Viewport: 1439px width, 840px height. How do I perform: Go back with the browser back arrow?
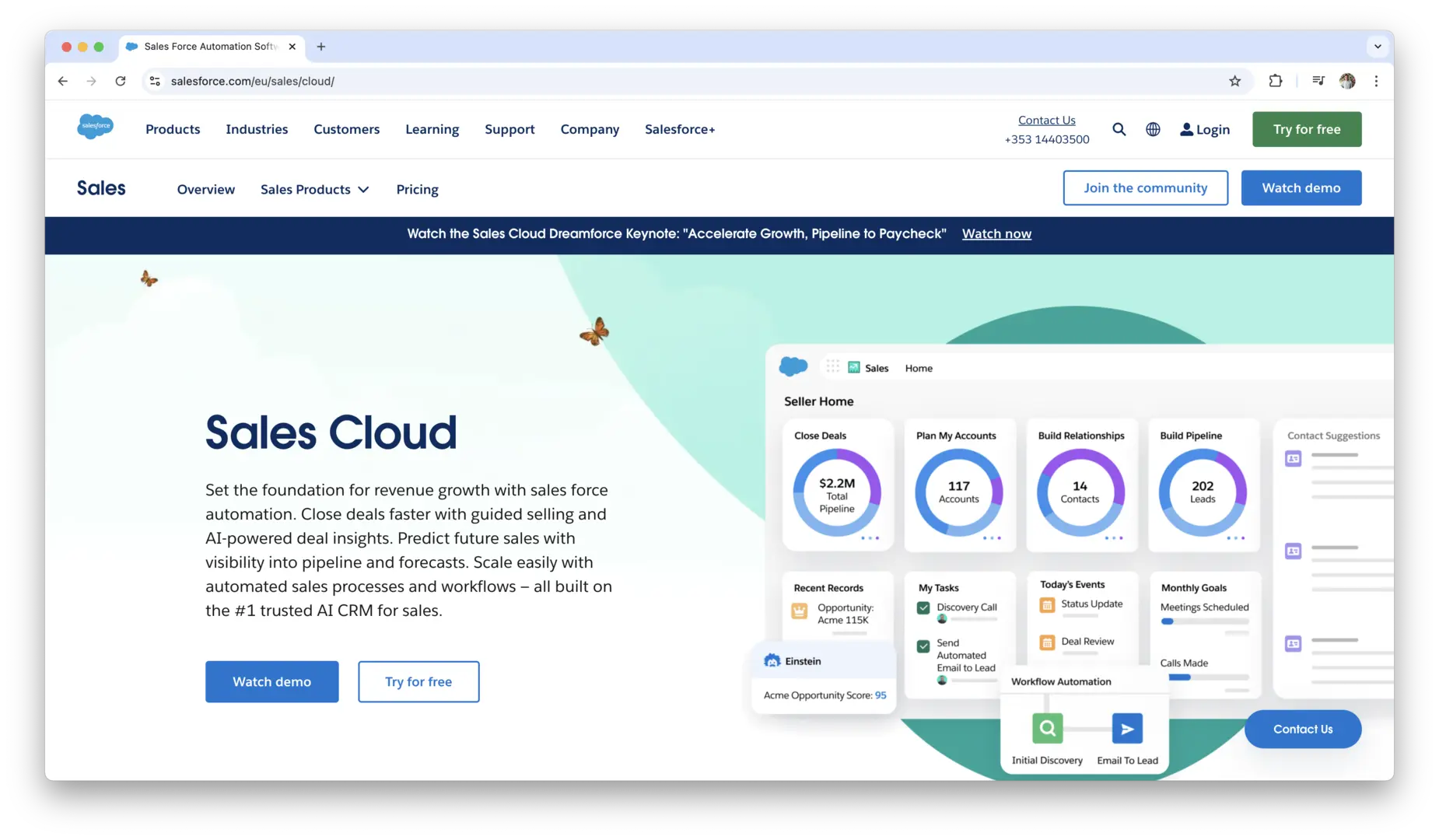(x=63, y=81)
